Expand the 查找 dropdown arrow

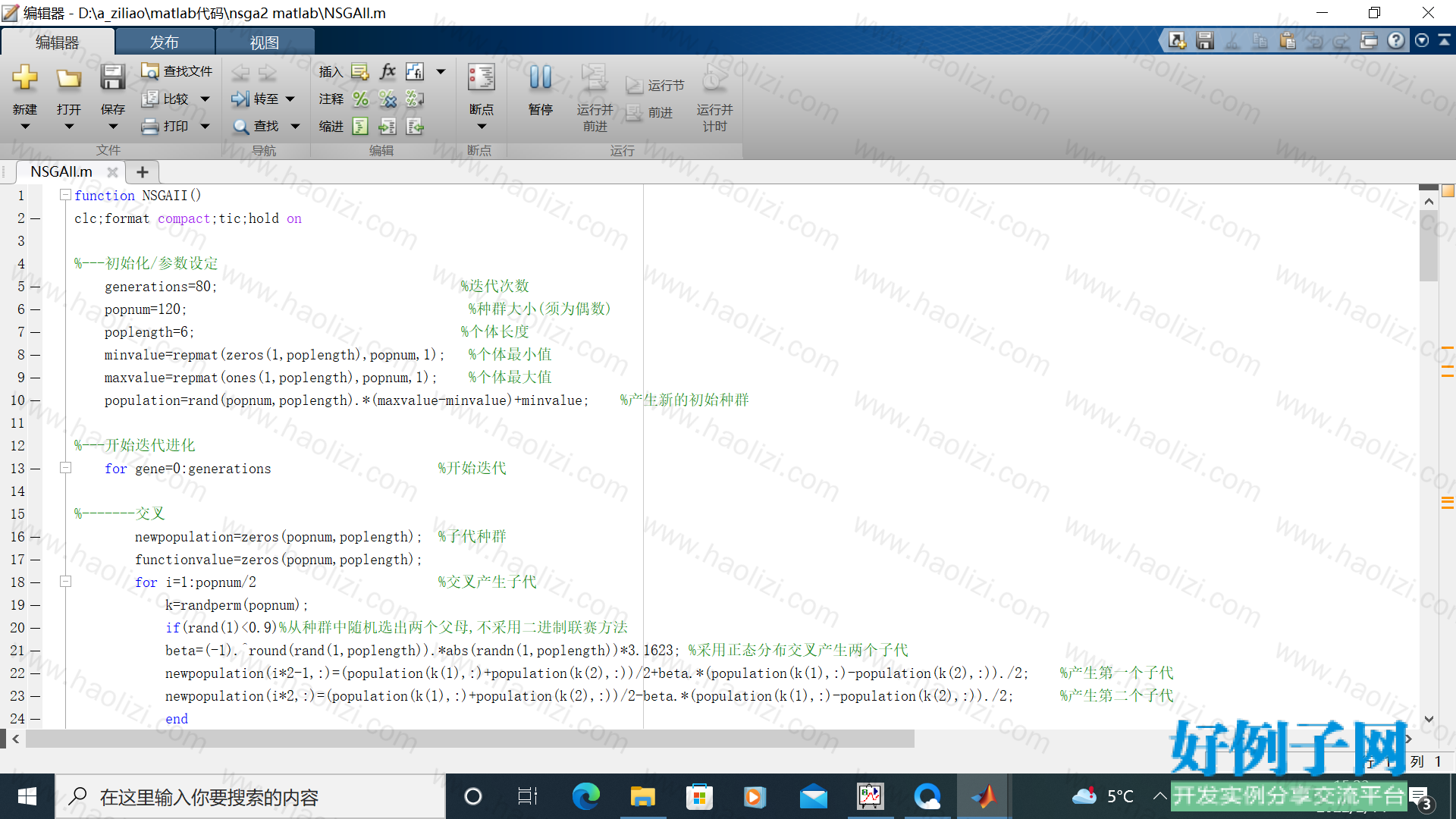pos(295,127)
